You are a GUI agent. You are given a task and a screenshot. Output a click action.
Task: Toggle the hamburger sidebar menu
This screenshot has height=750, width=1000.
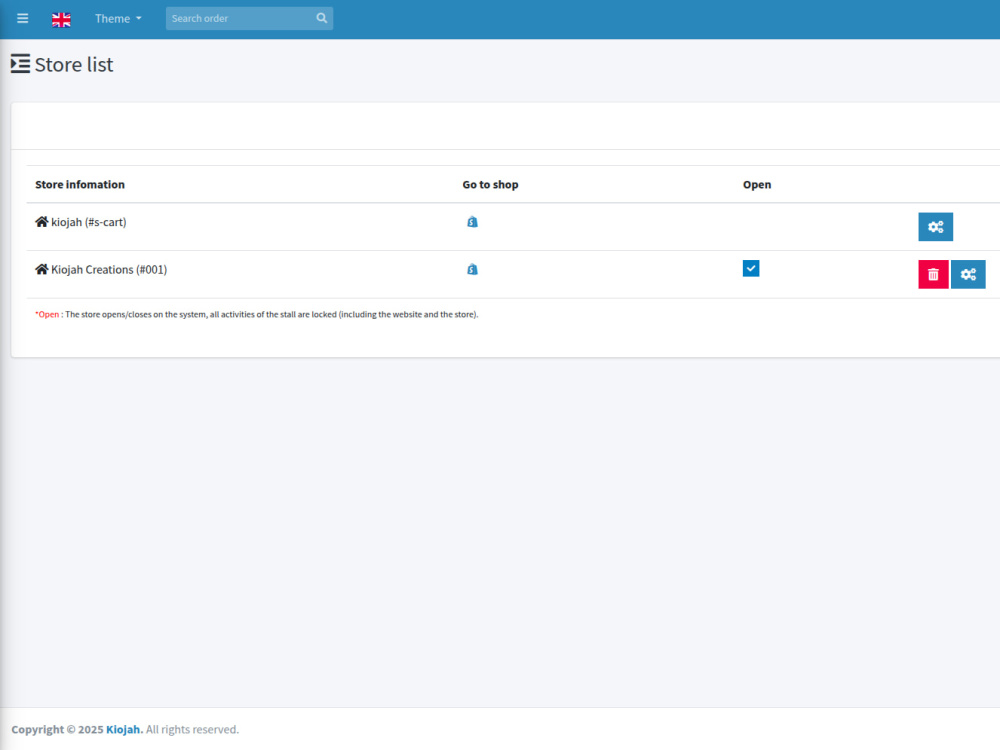22,18
